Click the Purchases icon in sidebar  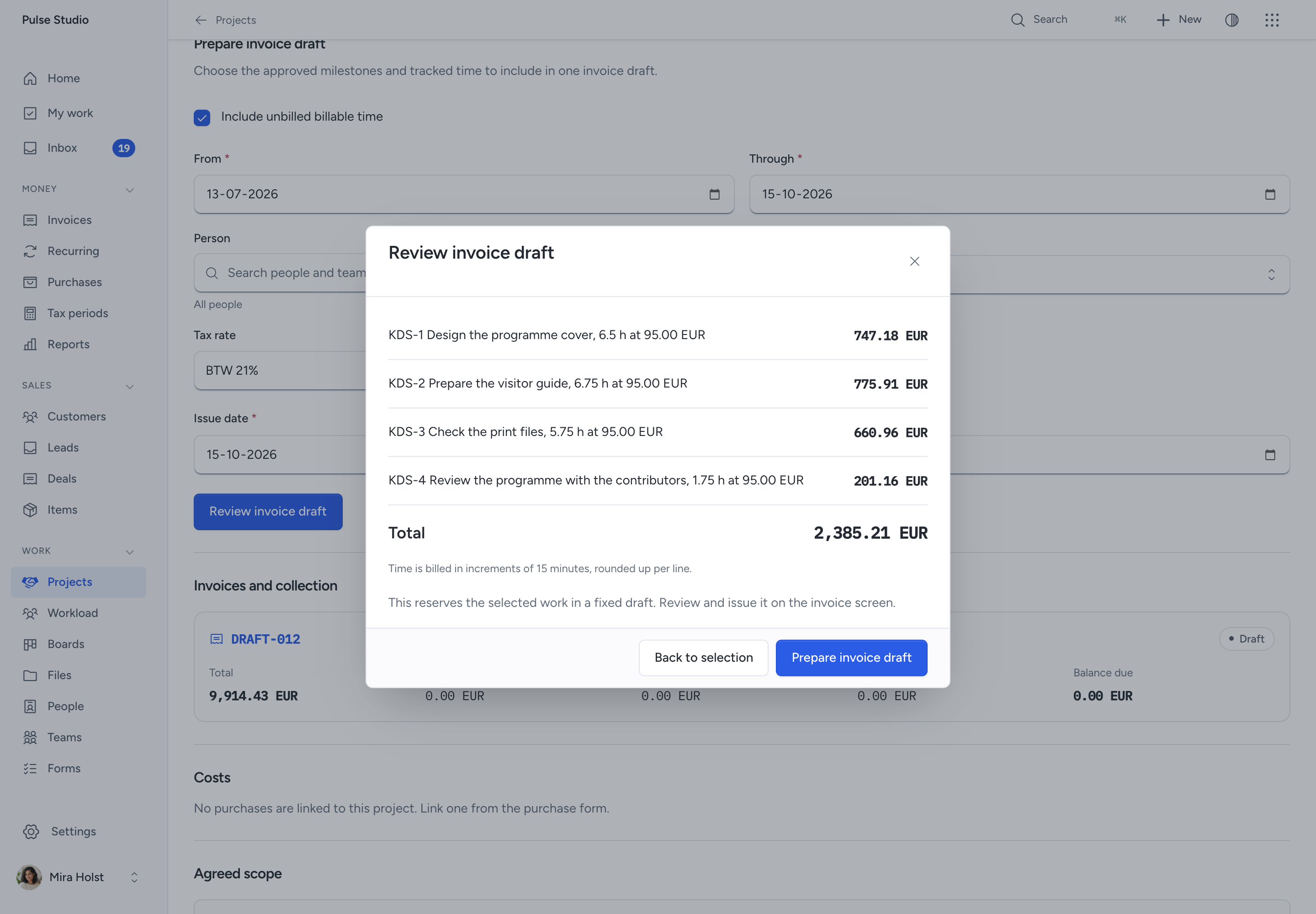[x=30, y=282]
